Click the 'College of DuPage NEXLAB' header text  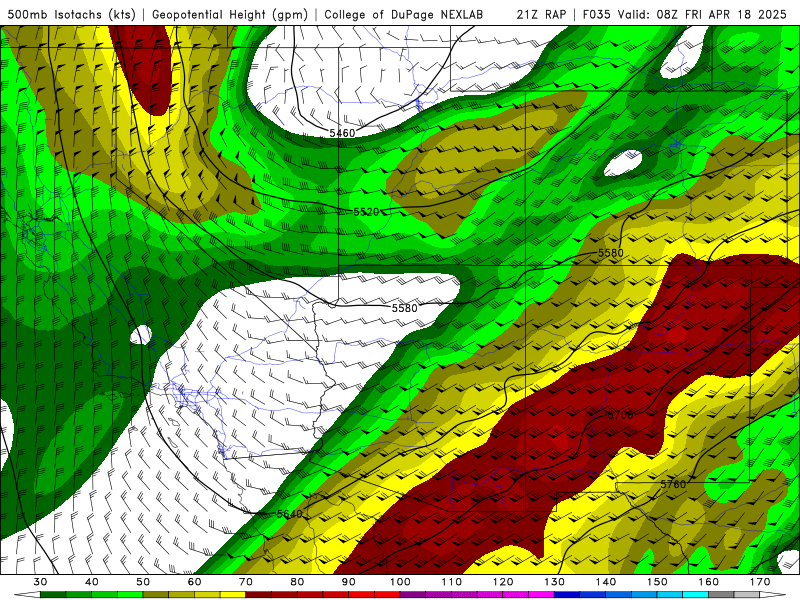(404, 15)
